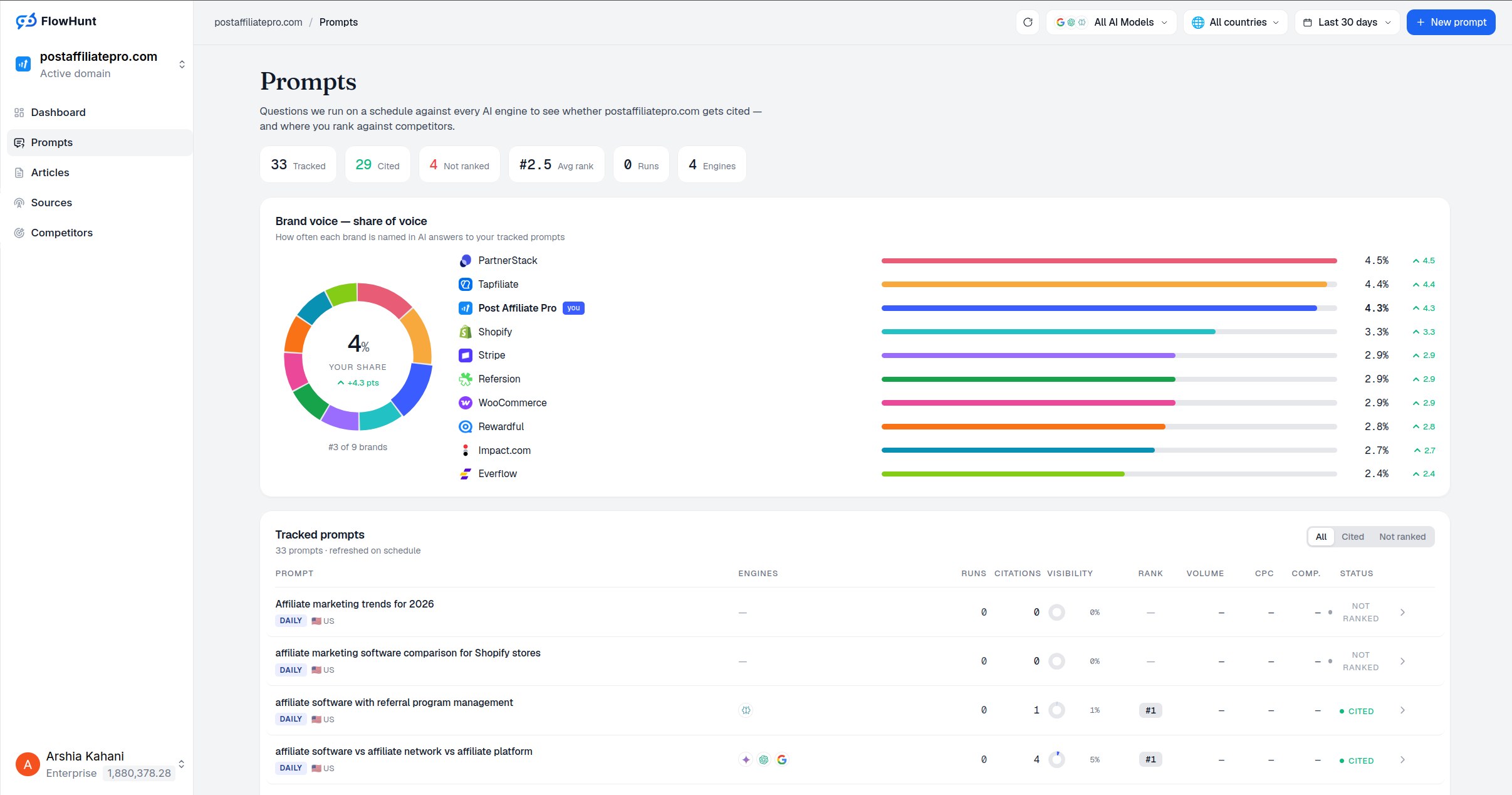This screenshot has height=795, width=1512.
Task: Click the FlowHunt logo icon
Action: pos(26,21)
